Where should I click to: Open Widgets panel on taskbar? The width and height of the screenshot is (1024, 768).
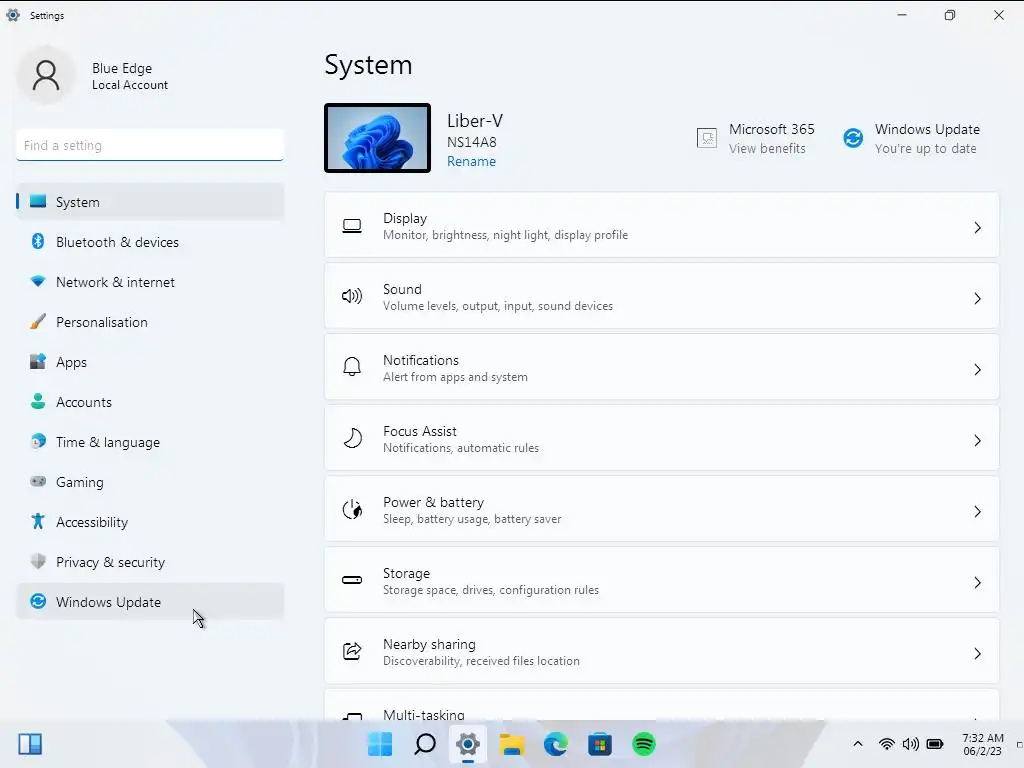pyautogui.click(x=30, y=744)
